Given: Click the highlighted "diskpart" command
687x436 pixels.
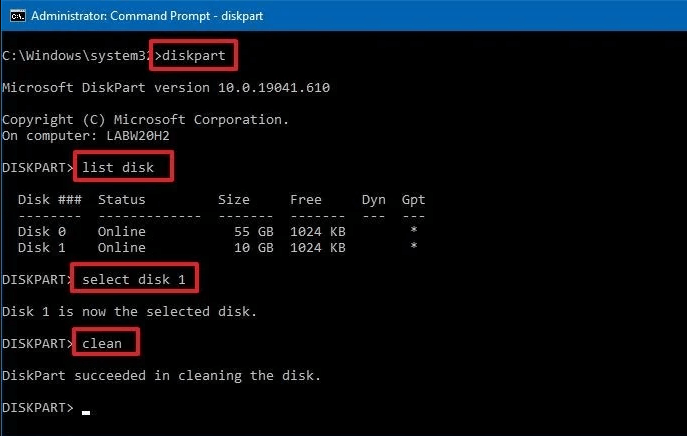Looking at the screenshot, I should tap(194, 56).
